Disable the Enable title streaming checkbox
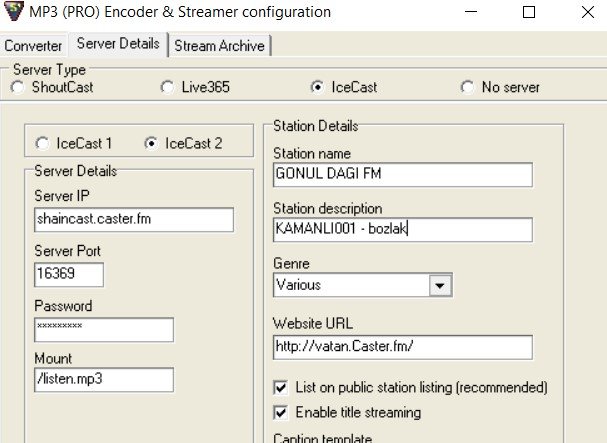 tap(281, 412)
